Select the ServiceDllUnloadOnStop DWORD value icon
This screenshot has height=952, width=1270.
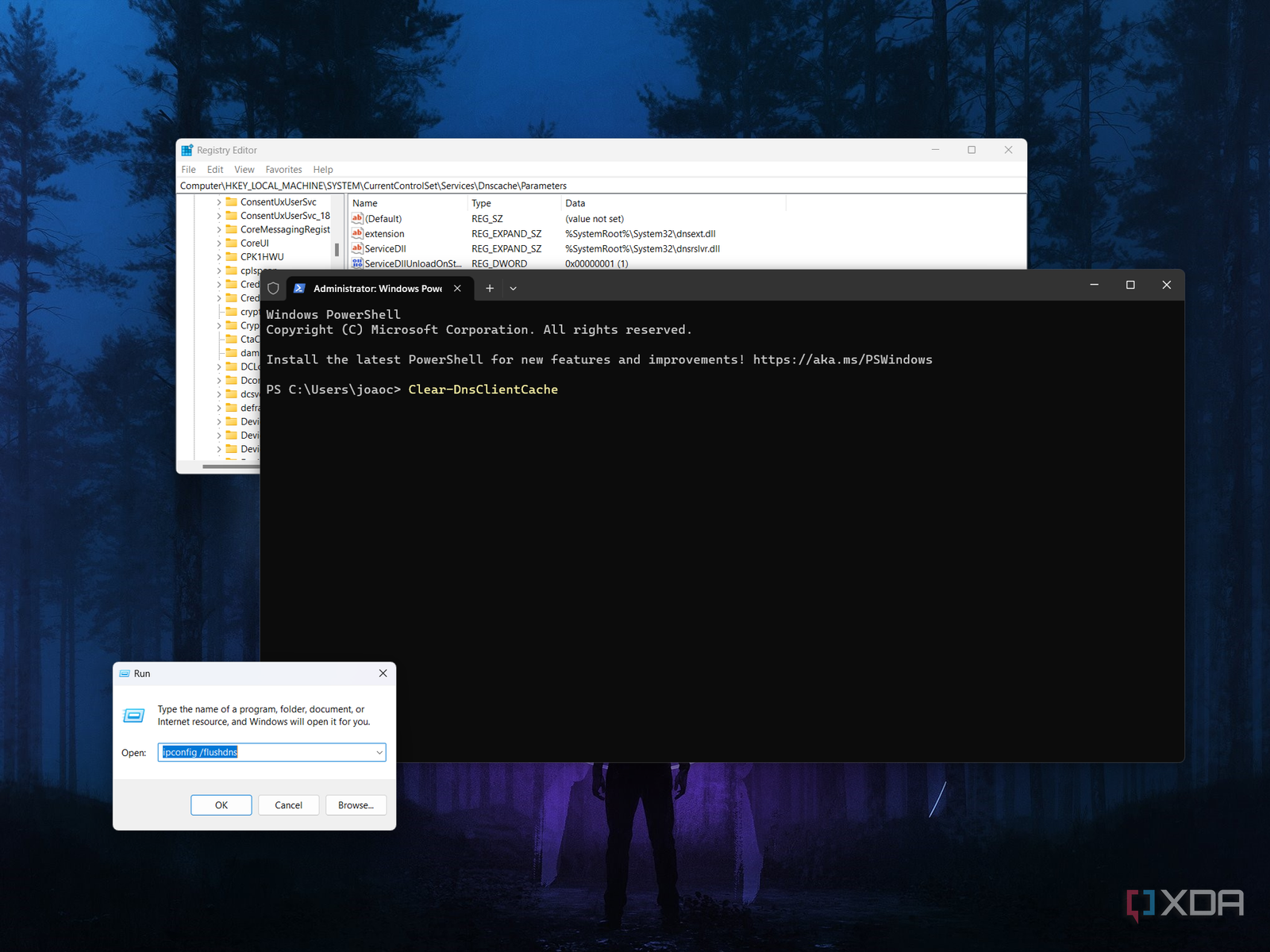click(357, 263)
